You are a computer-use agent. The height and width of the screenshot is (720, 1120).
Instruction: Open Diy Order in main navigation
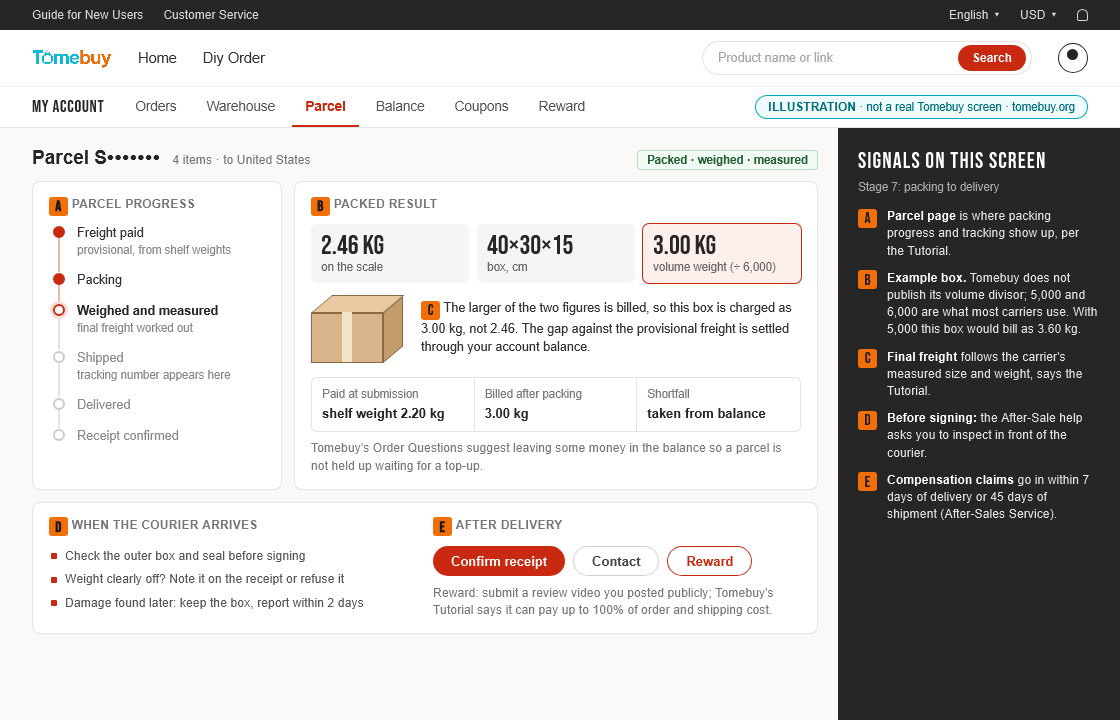[234, 58]
